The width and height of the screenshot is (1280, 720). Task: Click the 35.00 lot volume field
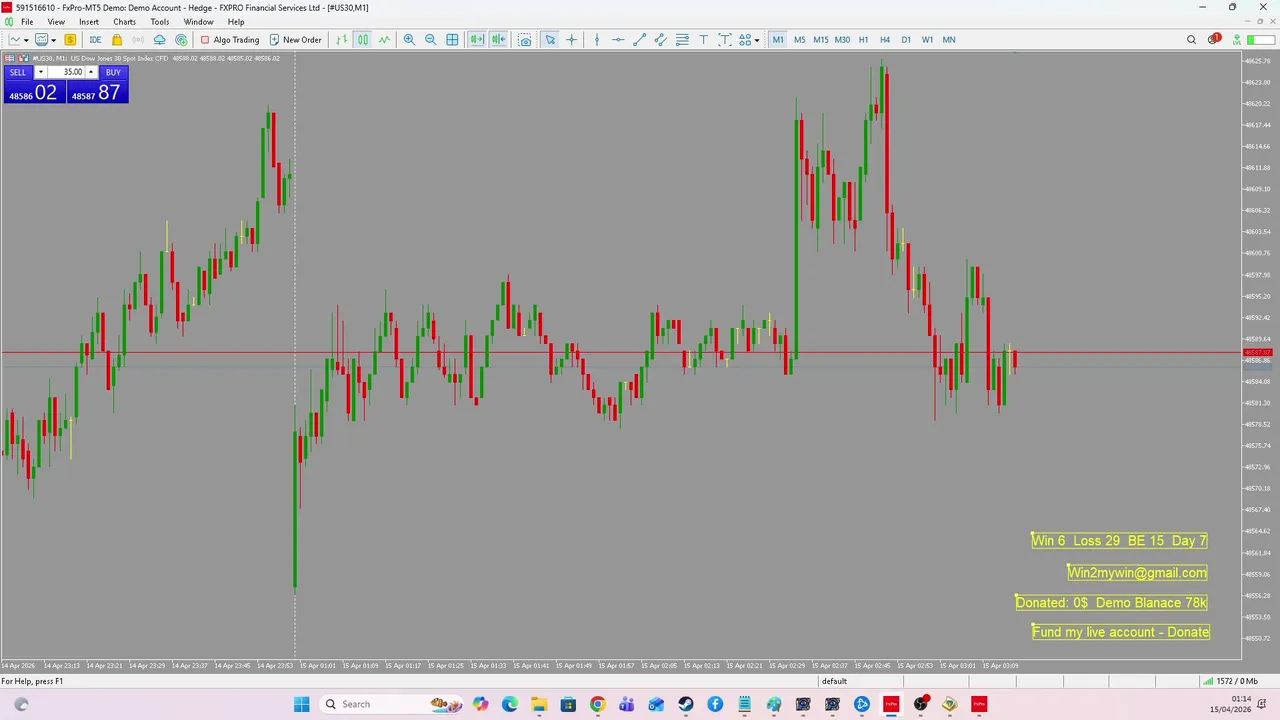coord(66,72)
